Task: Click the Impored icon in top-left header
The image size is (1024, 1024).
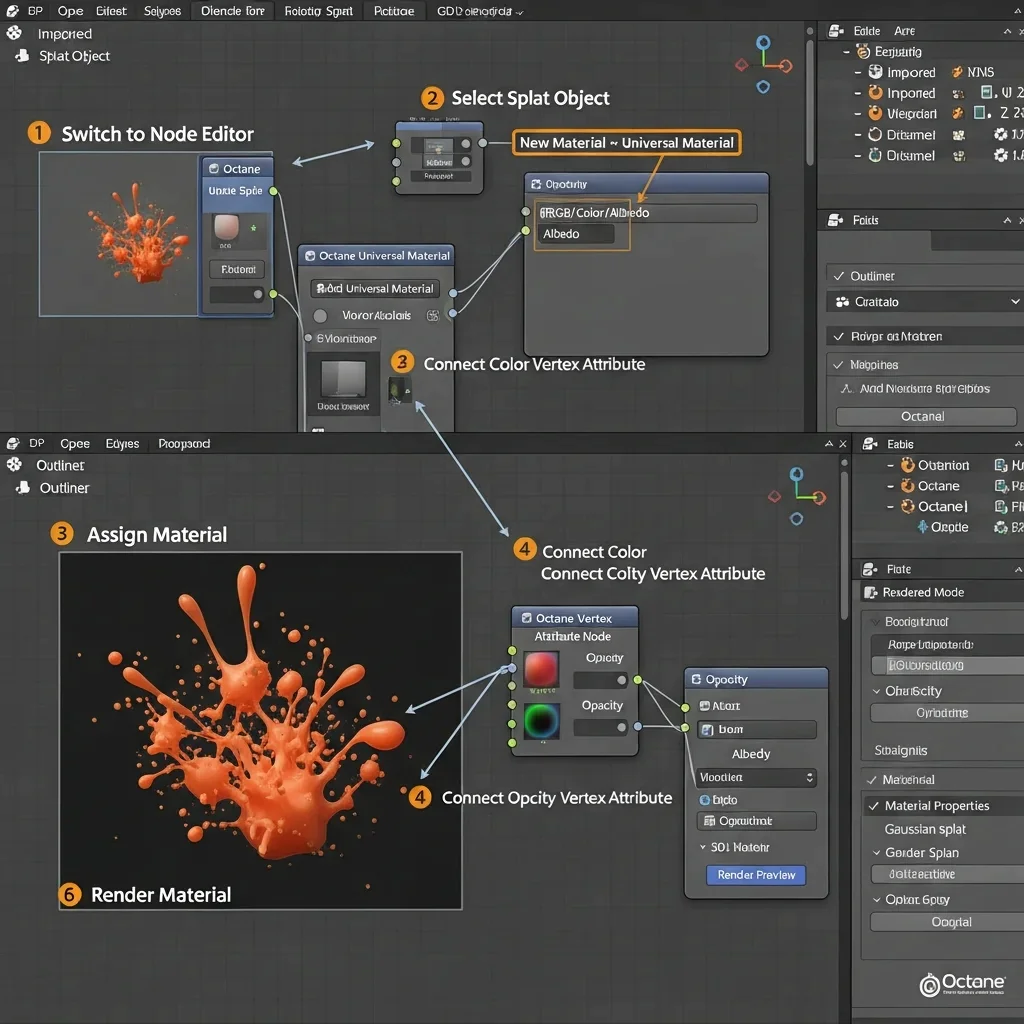Action: coord(14,33)
